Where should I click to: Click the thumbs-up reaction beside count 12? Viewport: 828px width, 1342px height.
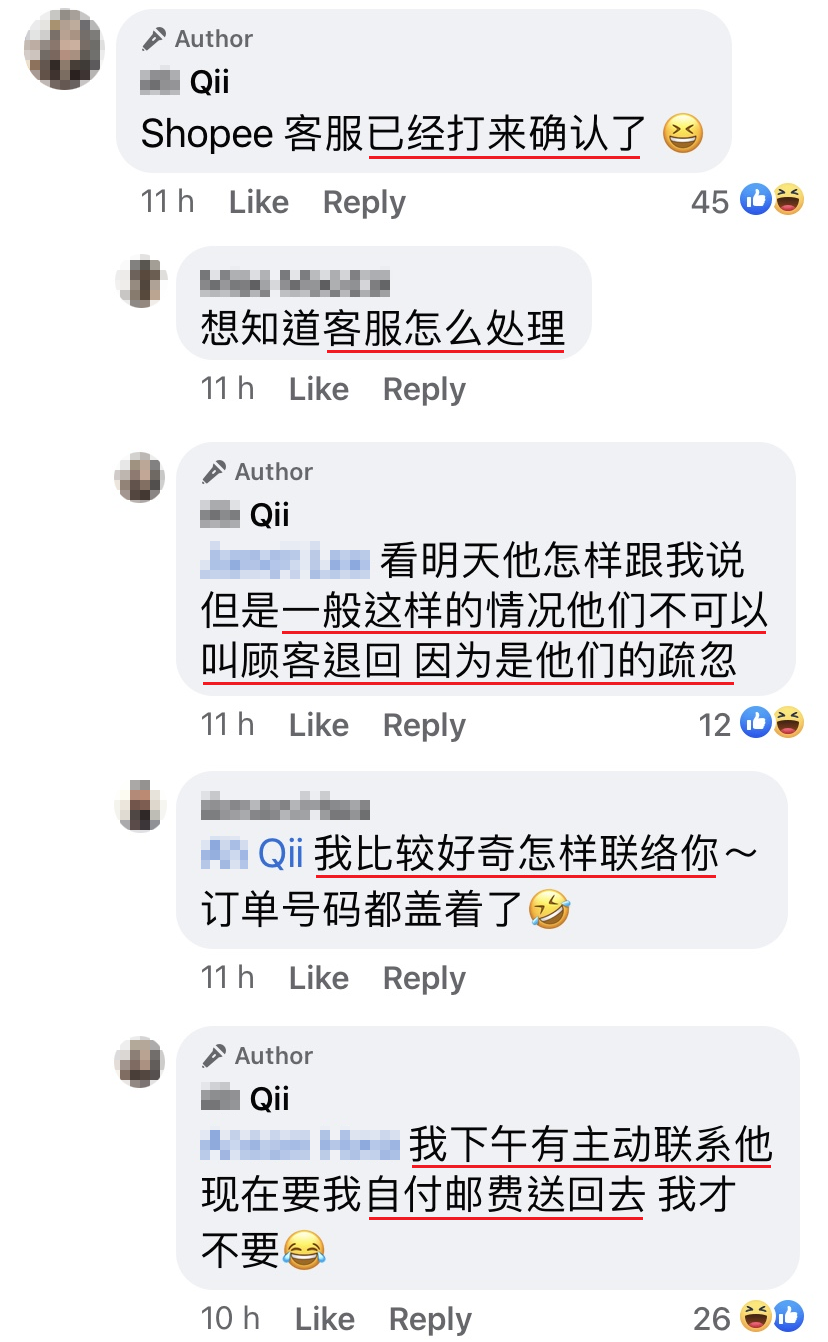click(x=756, y=722)
